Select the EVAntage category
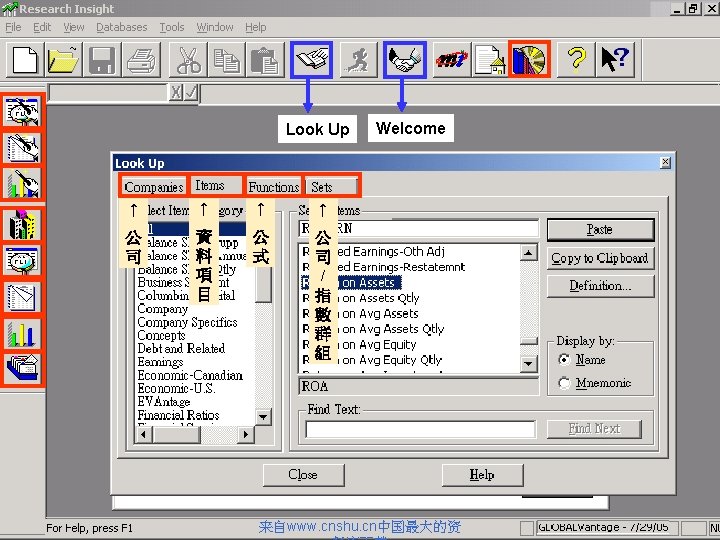The width and height of the screenshot is (720, 540). pyautogui.click(x=164, y=402)
